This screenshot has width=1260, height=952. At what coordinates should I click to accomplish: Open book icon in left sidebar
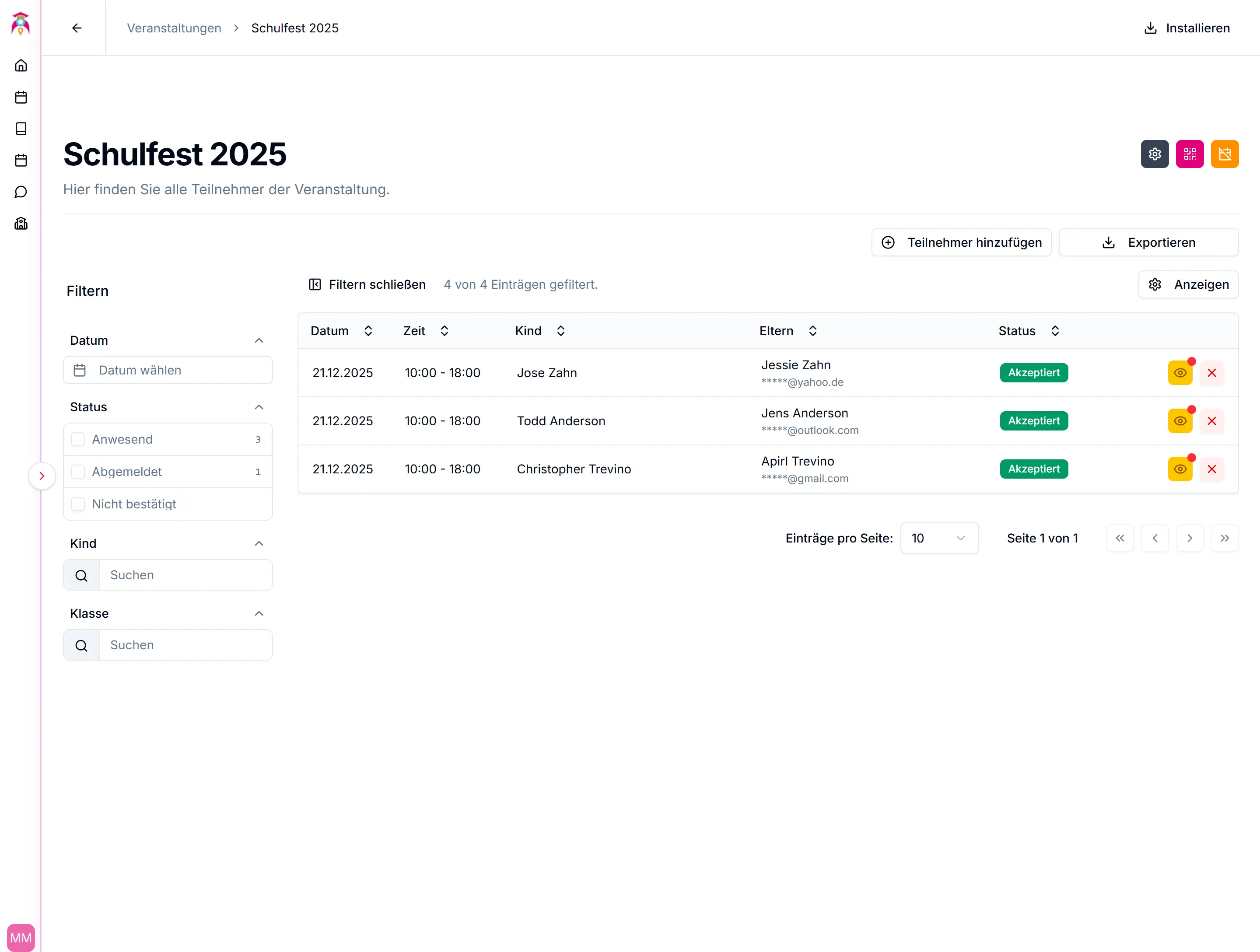click(x=21, y=129)
